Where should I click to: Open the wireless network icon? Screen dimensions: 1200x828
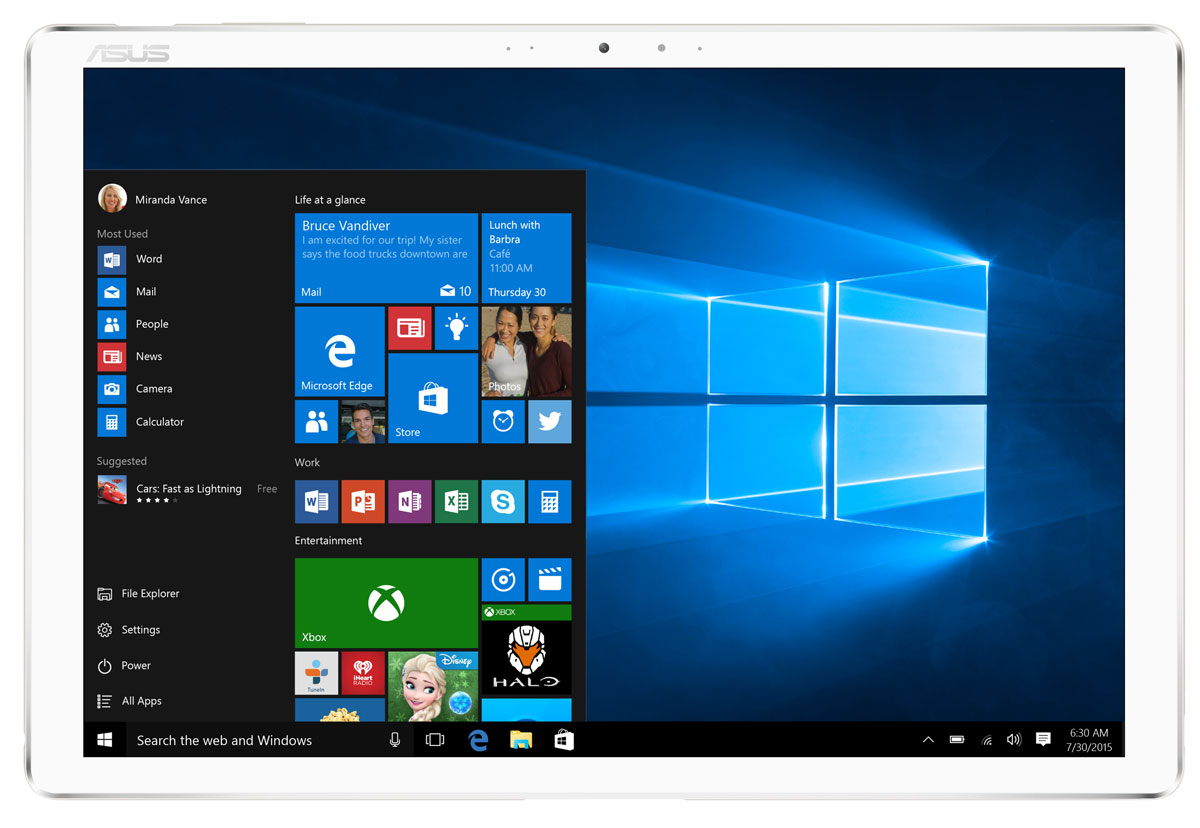click(x=987, y=740)
